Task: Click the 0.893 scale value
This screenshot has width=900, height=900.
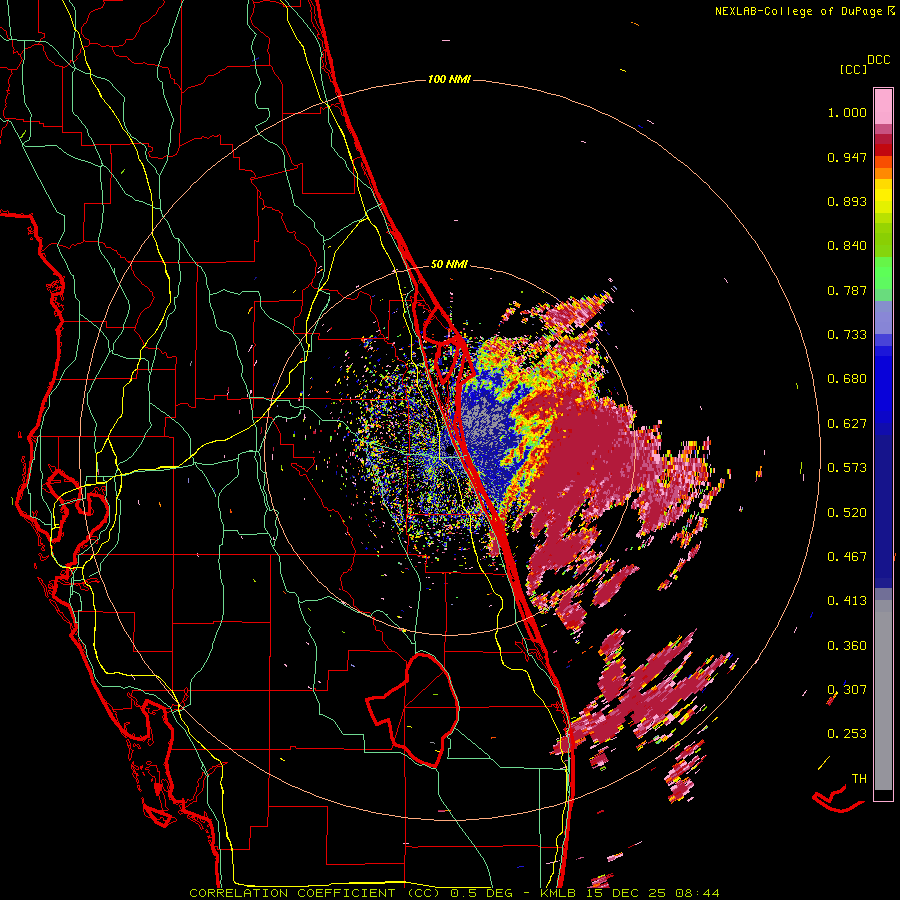Action: 847,201
